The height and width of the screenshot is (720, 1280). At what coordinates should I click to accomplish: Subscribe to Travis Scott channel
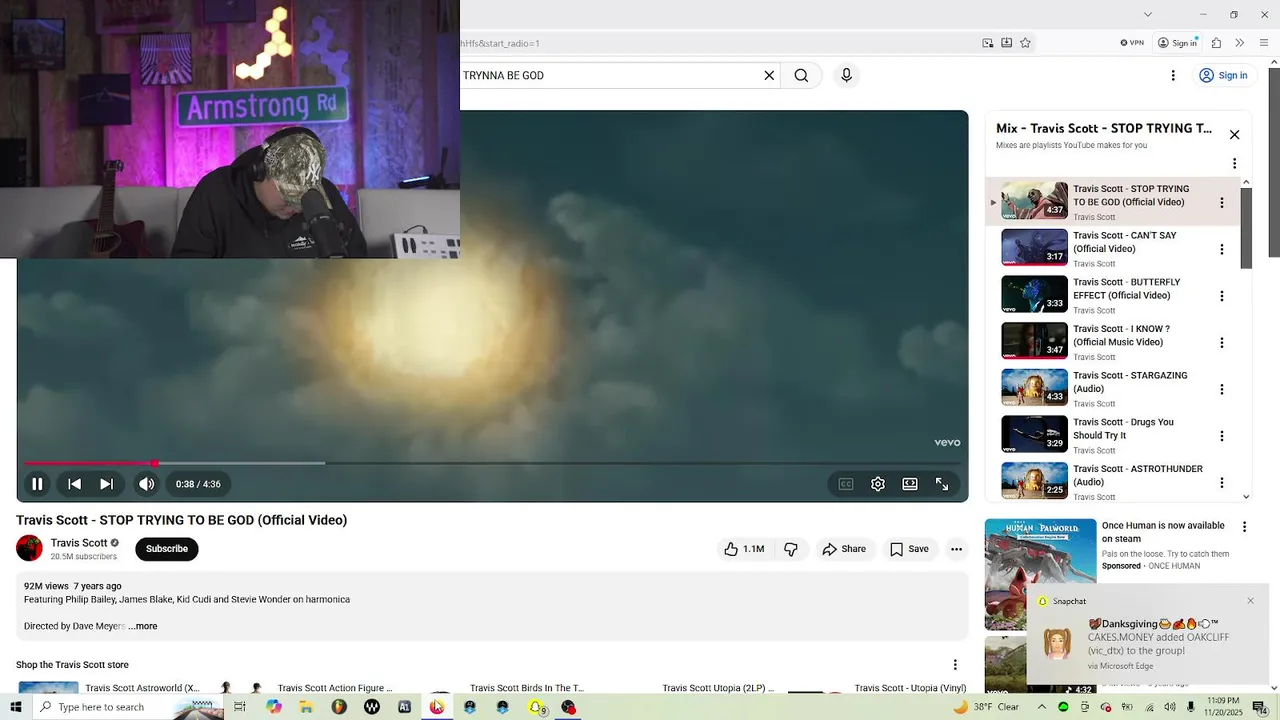167,549
